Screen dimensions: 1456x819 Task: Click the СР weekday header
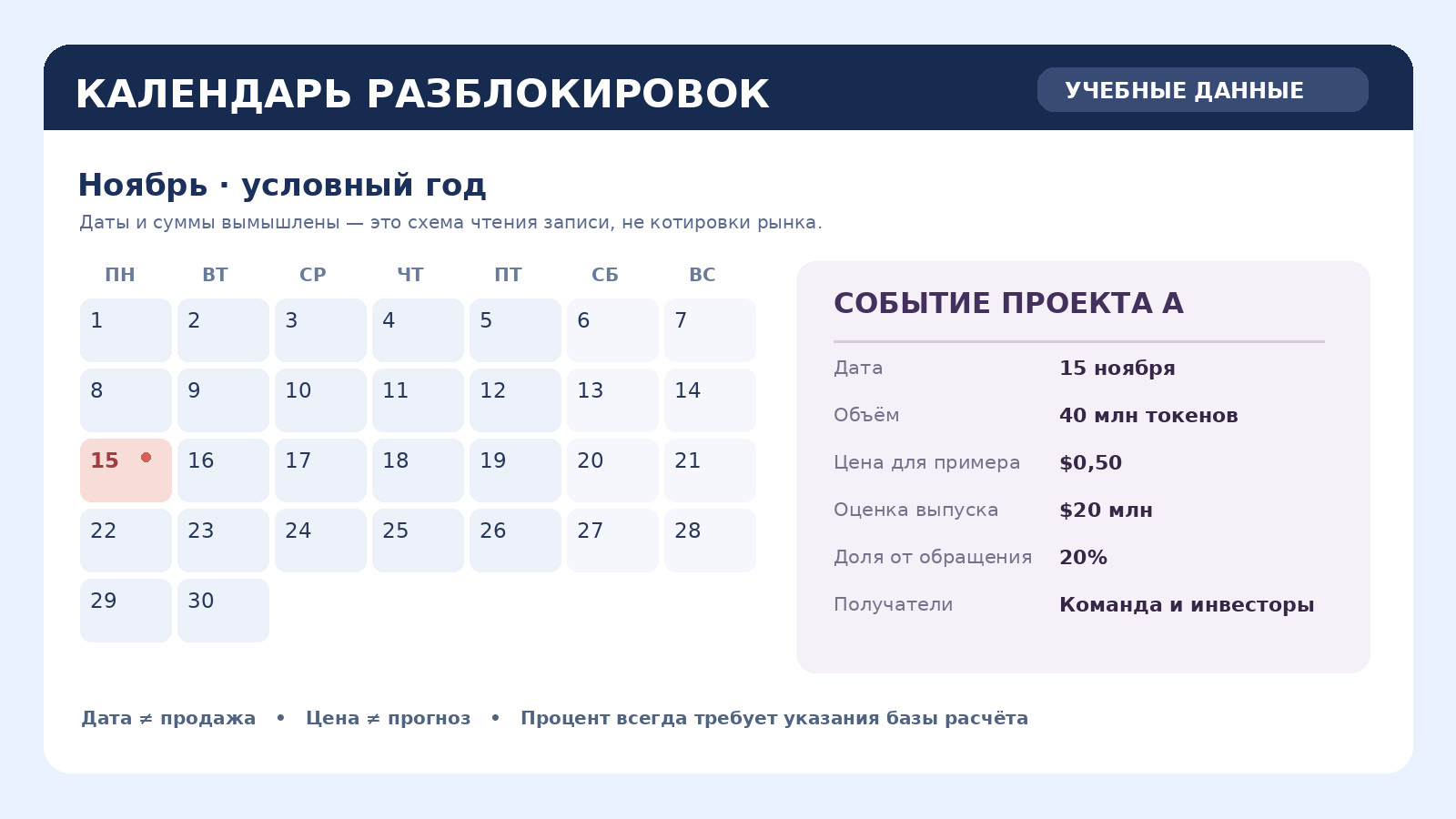[x=313, y=275]
